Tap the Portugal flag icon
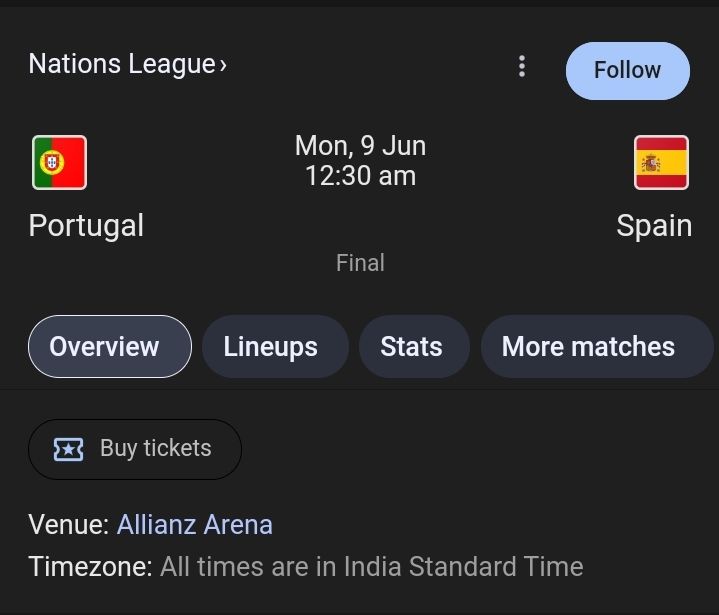719x615 pixels. [60, 162]
